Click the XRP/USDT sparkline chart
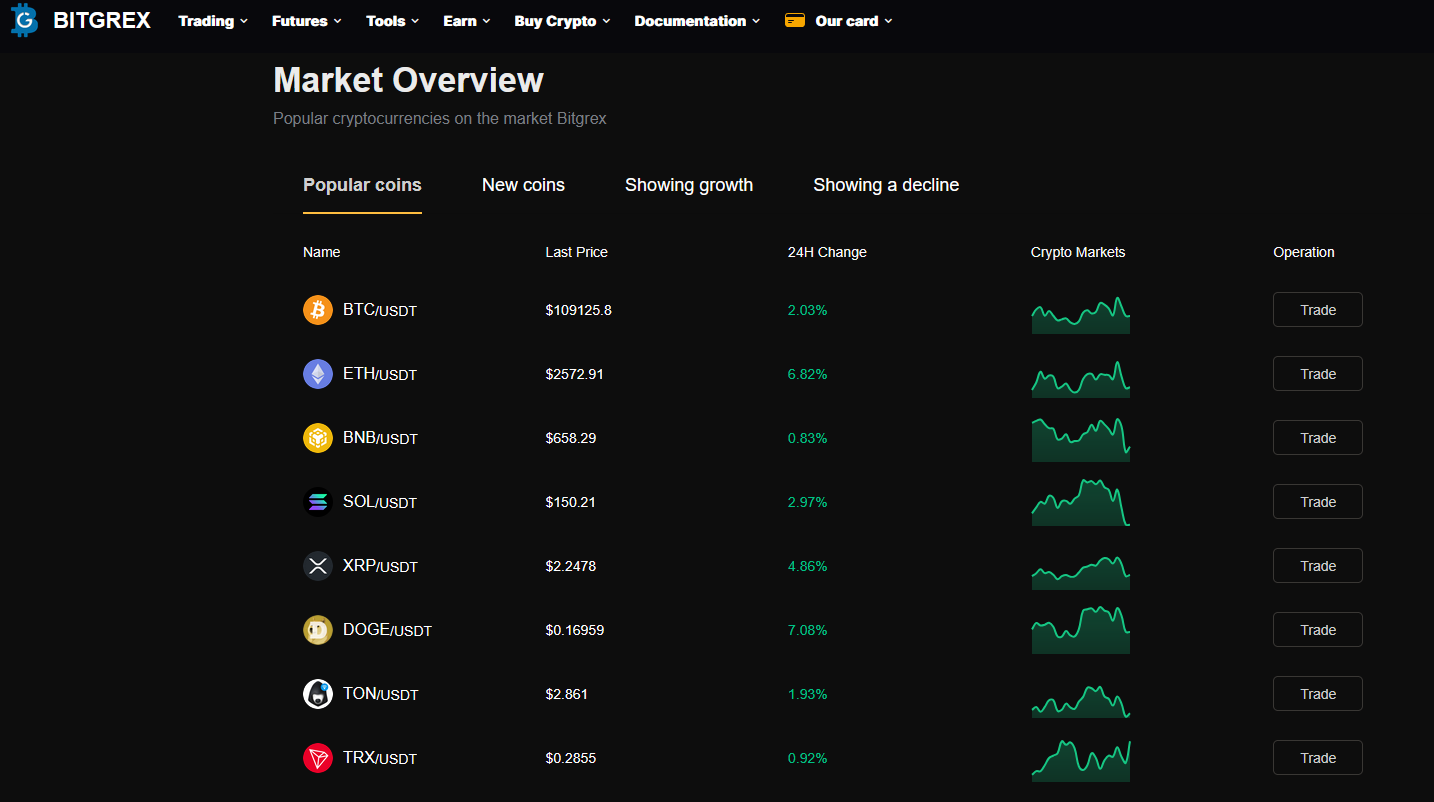This screenshot has height=802, width=1434. click(x=1080, y=573)
